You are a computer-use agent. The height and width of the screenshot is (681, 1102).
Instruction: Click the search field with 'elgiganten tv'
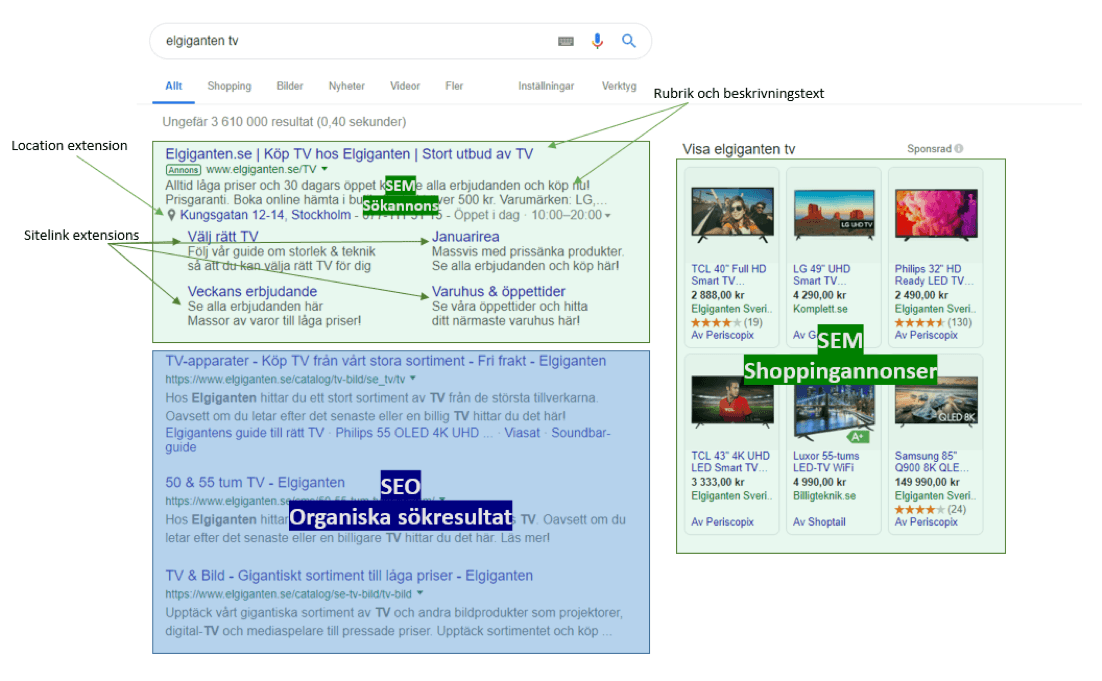click(x=401, y=41)
